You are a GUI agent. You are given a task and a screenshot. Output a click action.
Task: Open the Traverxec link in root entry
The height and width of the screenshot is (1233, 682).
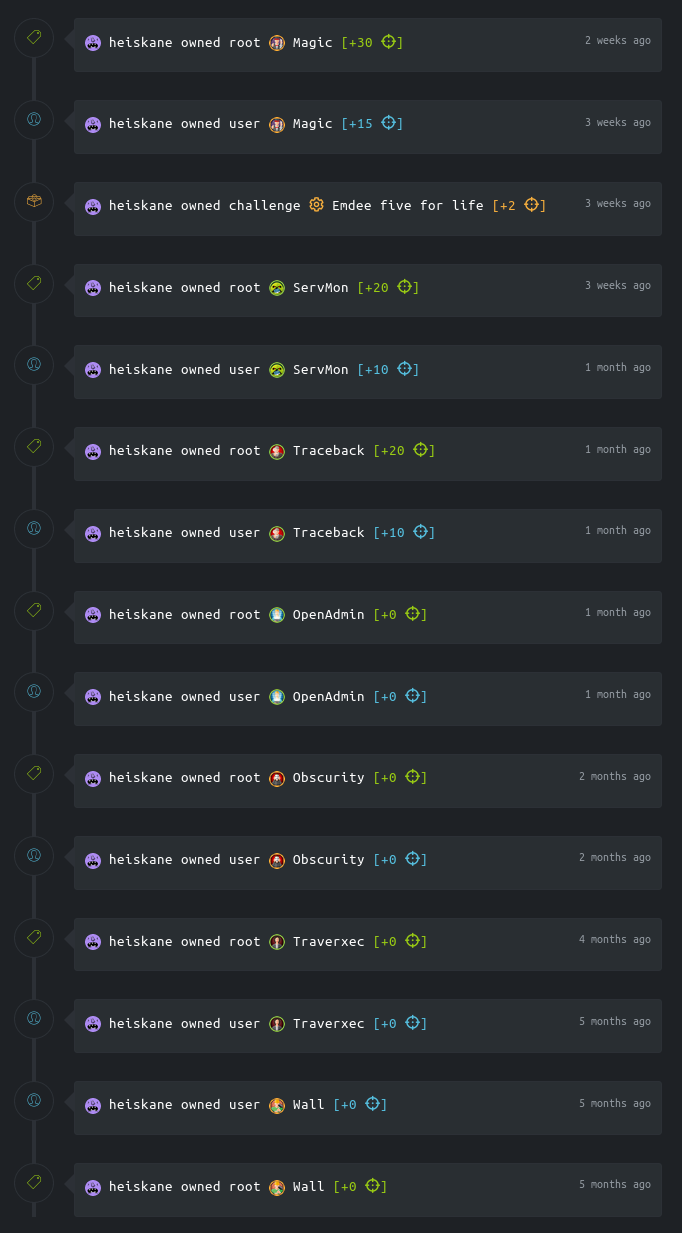point(329,942)
